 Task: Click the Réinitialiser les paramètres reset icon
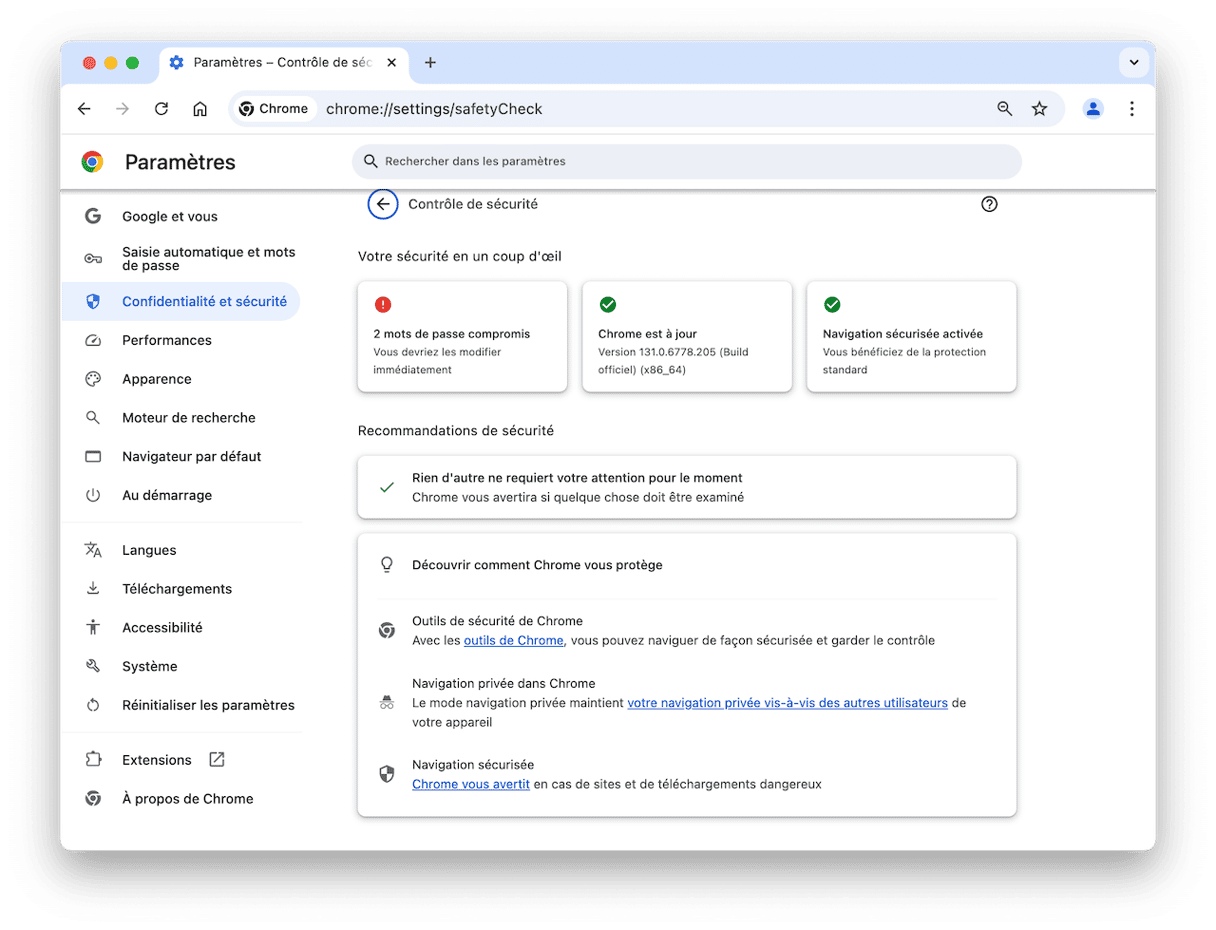point(93,705)
